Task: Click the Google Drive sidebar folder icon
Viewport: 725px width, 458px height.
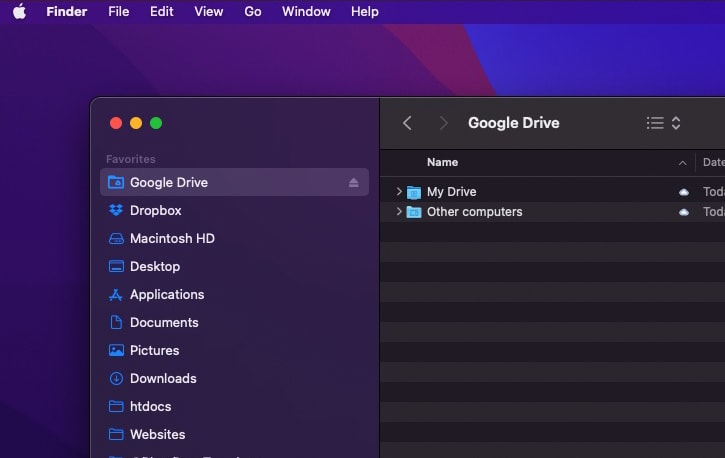Action: pyautogui.click(x=116, y=183)
